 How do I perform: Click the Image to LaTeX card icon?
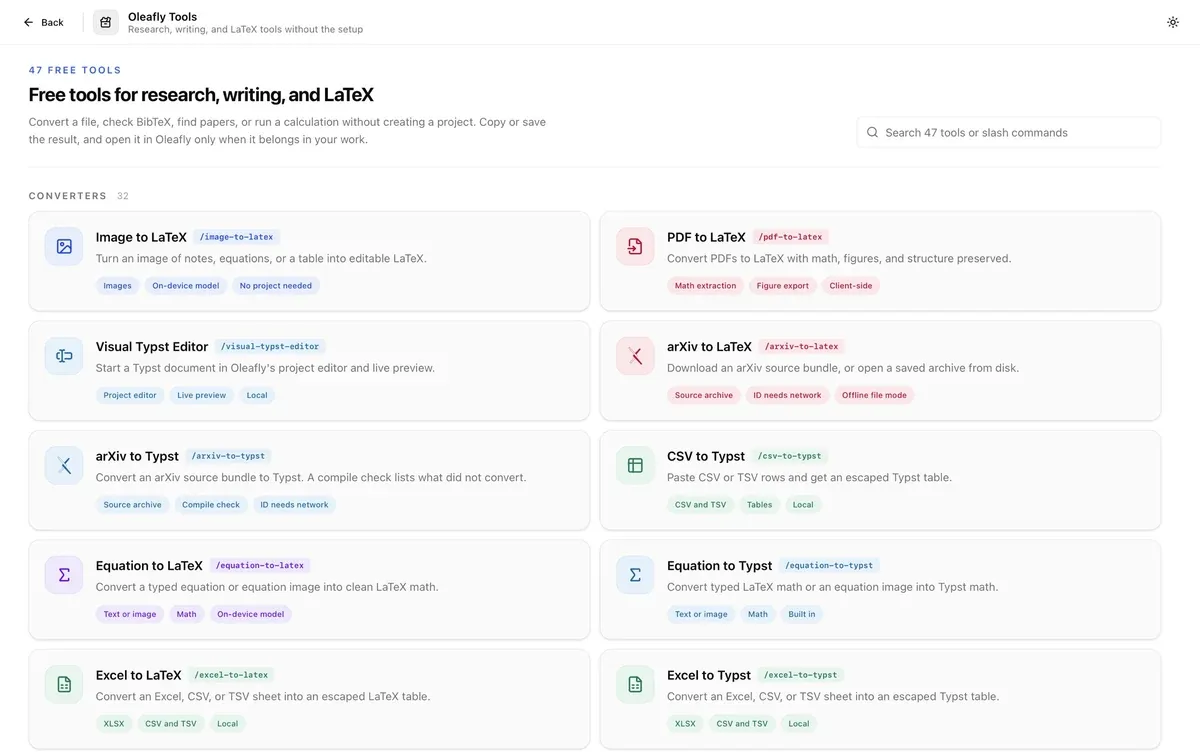tap(64, 246)
